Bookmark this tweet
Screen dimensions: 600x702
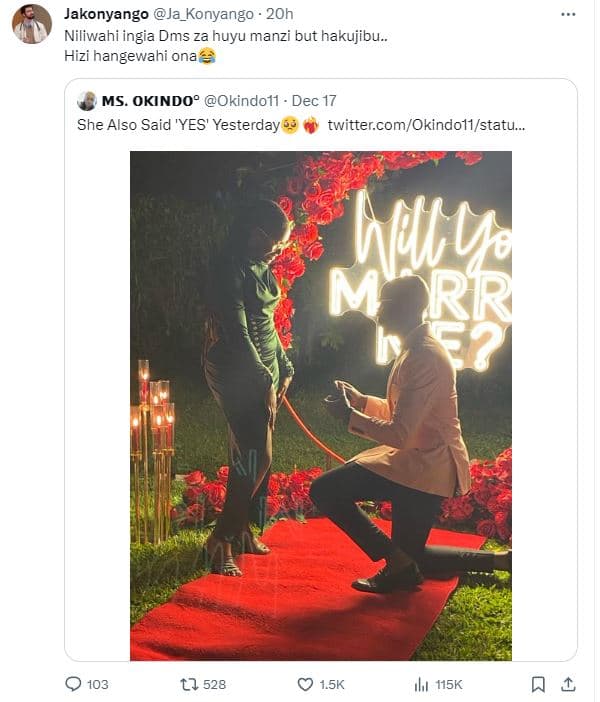[538, 684]
